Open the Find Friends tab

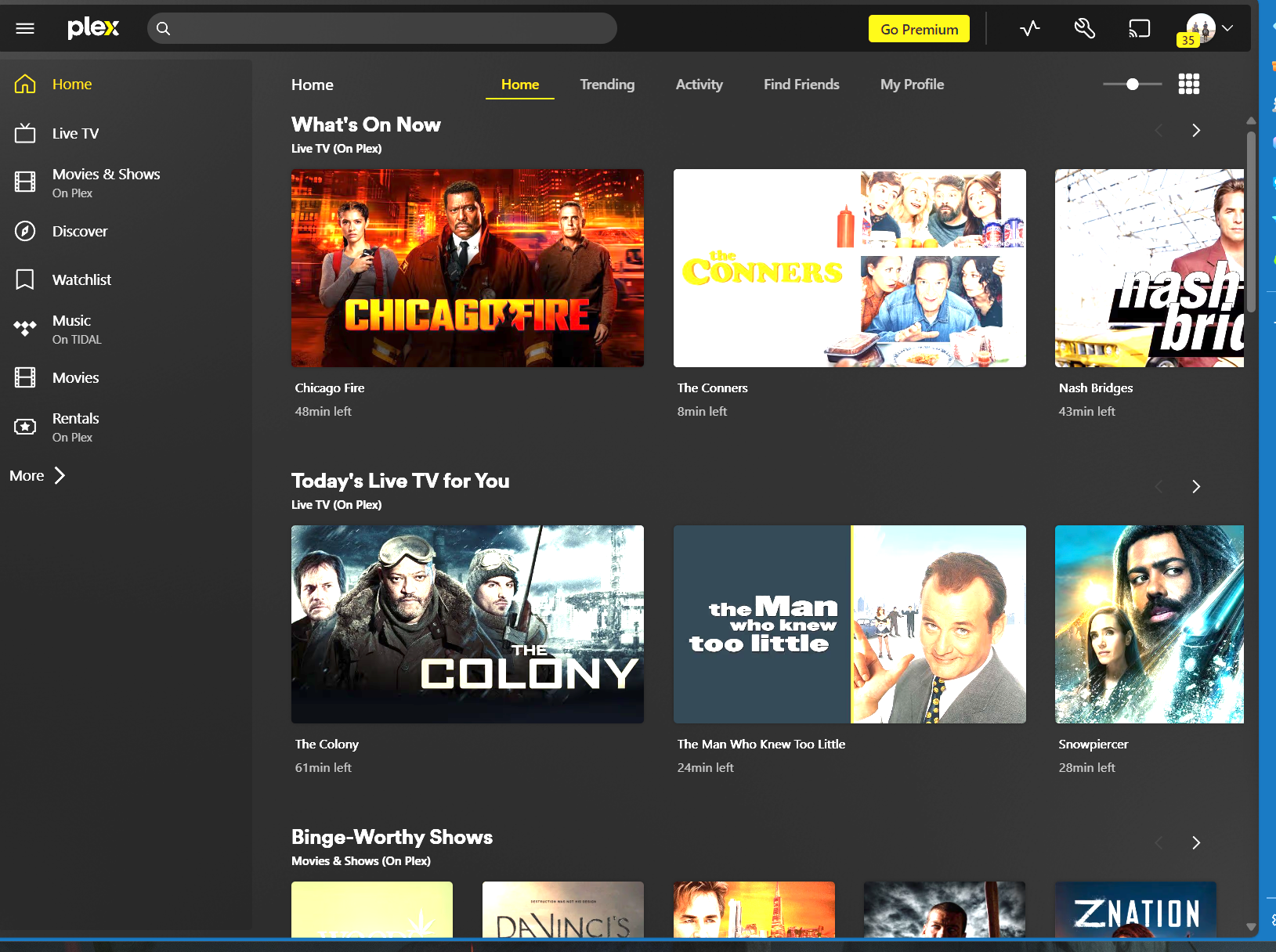click(x=801, y=85)
